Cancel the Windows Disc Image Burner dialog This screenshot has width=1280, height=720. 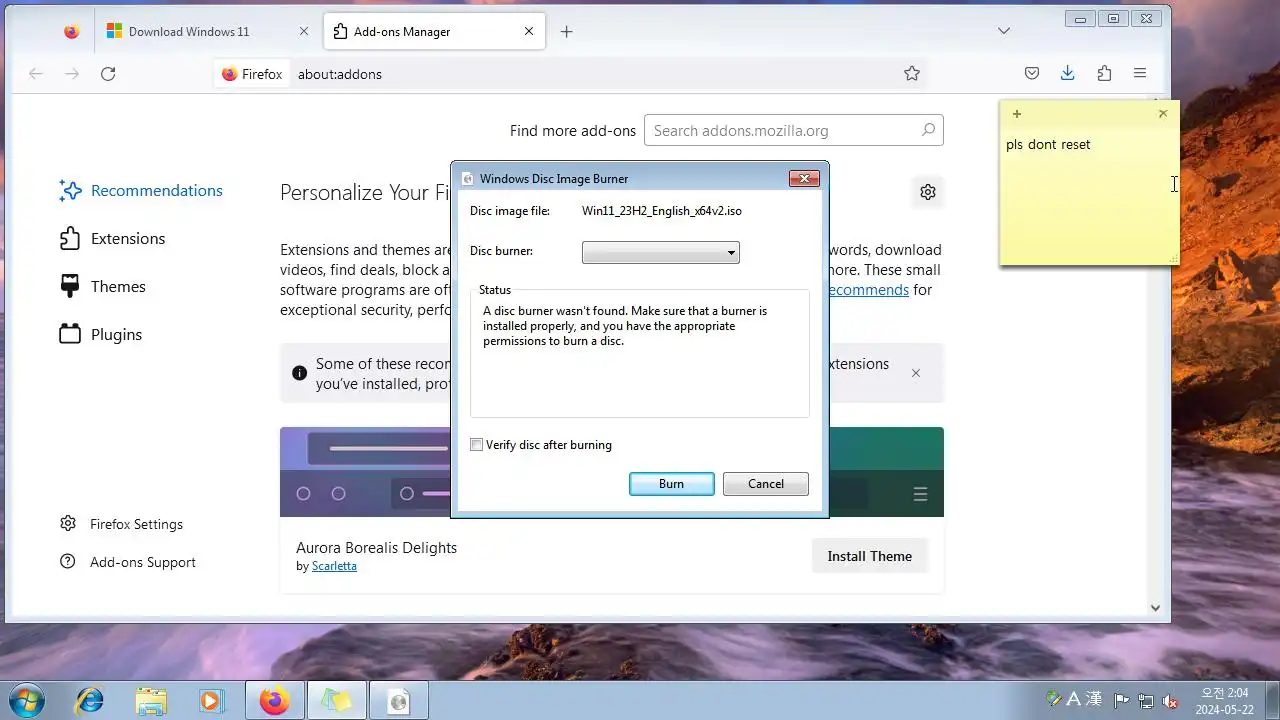click(x=766, y=484)
